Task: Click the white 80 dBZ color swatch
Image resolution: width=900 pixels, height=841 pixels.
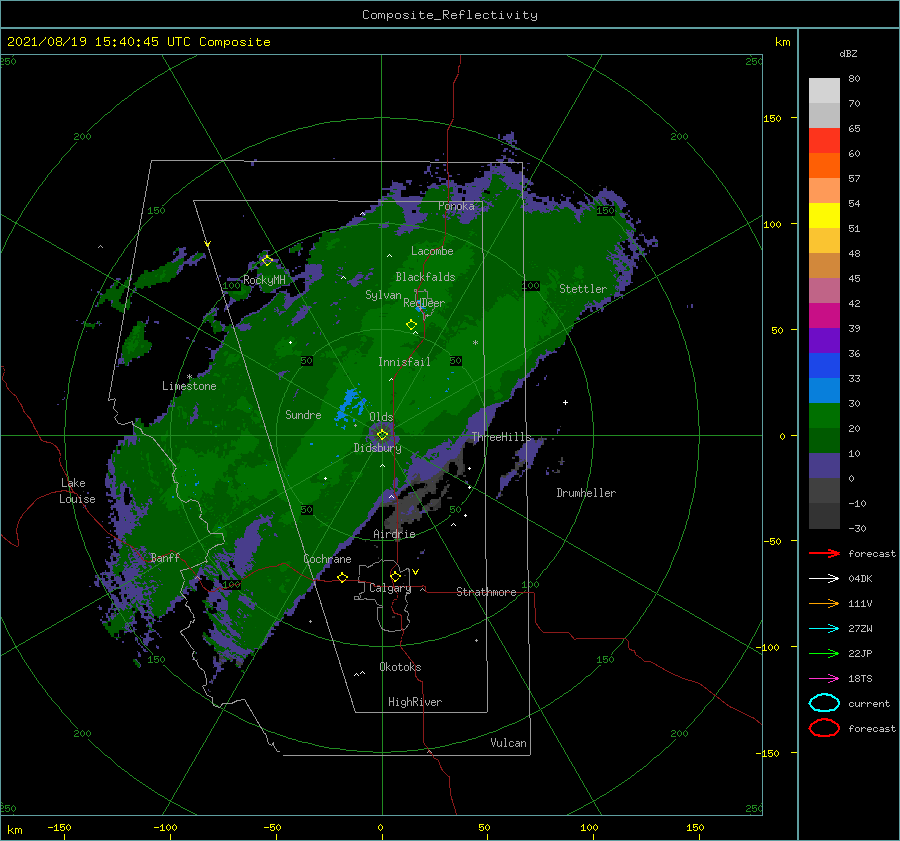Action: [824, 90]
